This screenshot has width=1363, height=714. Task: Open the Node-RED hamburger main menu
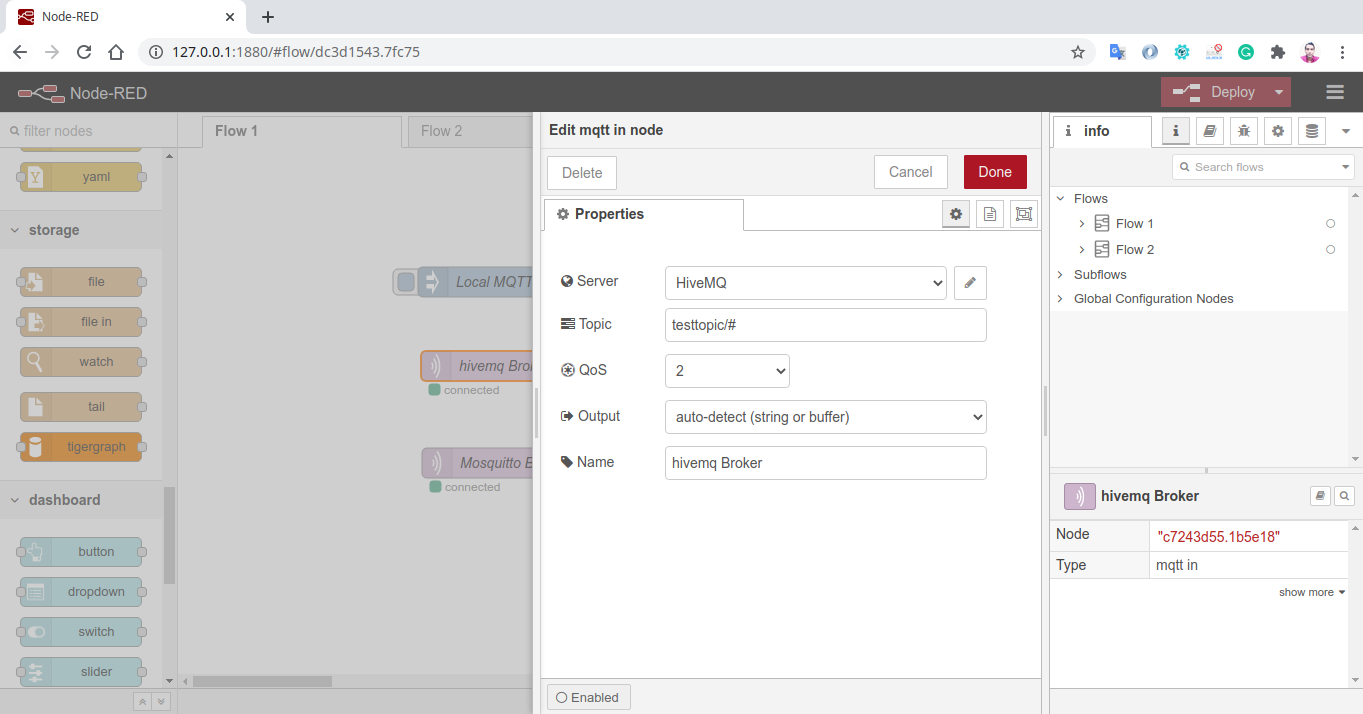coord(1335,92)
